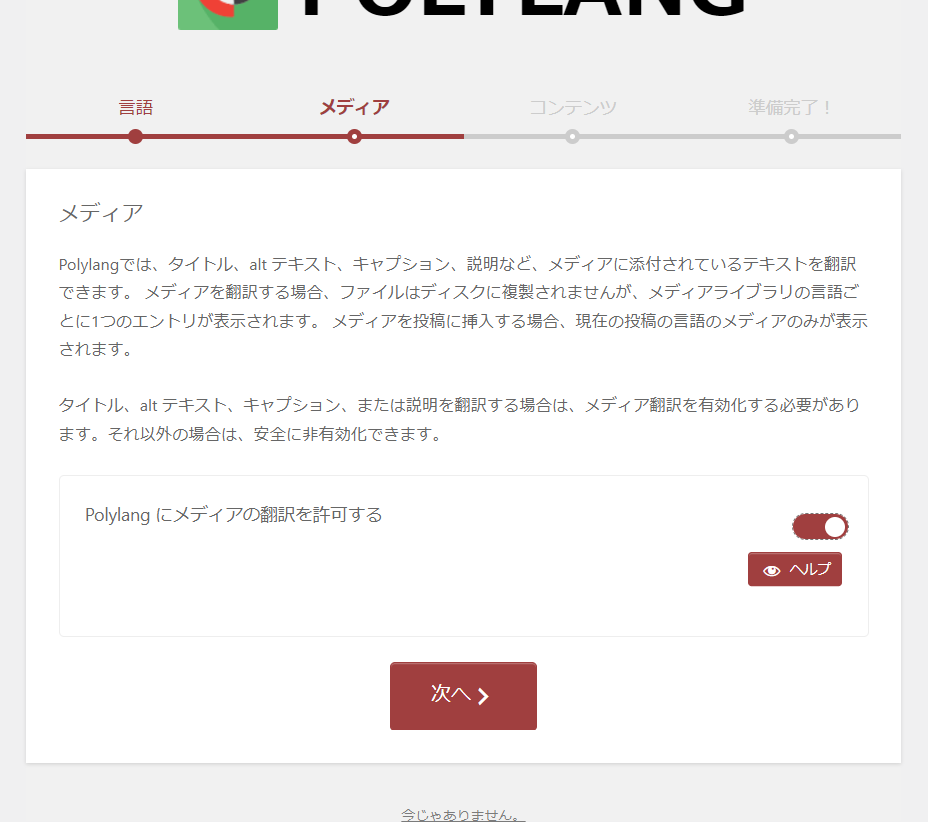928x822 pixels.
Task: Click the Polylang にメディアの翻訳を許可する label
Action: pyautogui.click(x=234, y=515)
